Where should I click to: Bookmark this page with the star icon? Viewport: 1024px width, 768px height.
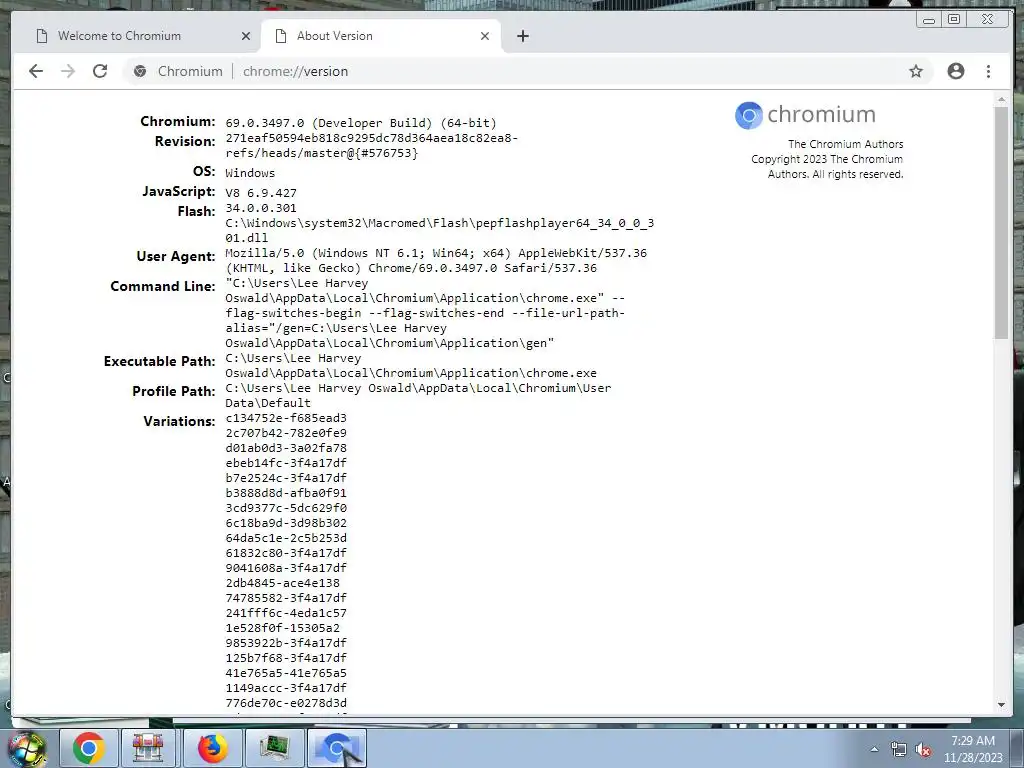click(x=916, y=71)
